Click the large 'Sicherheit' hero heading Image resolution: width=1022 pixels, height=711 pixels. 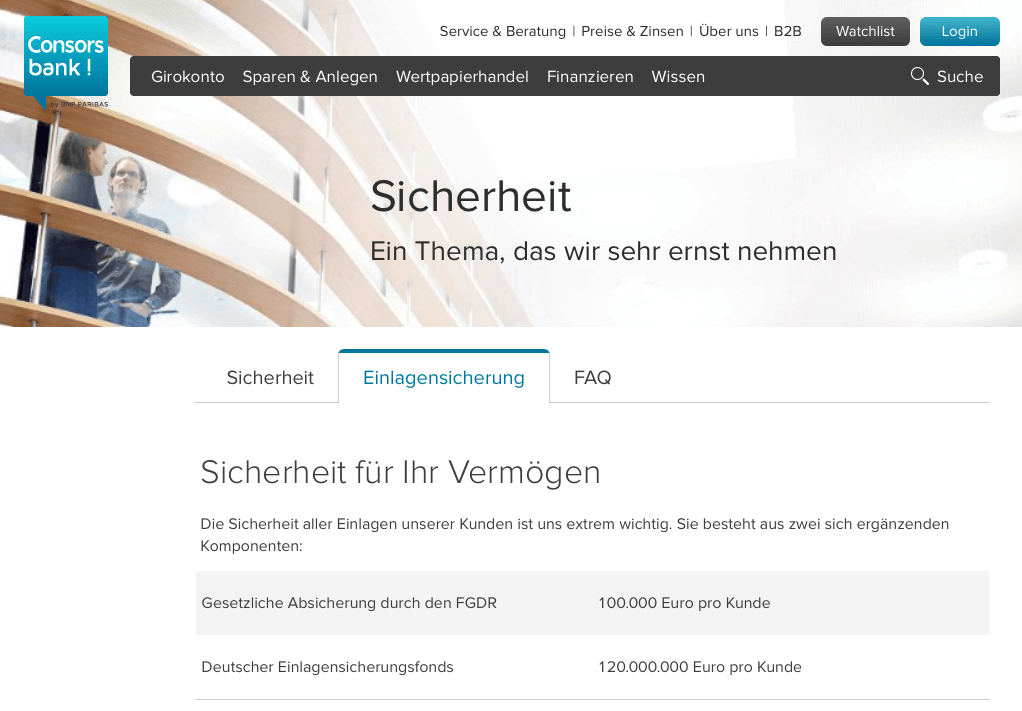[x=471, y=196]
